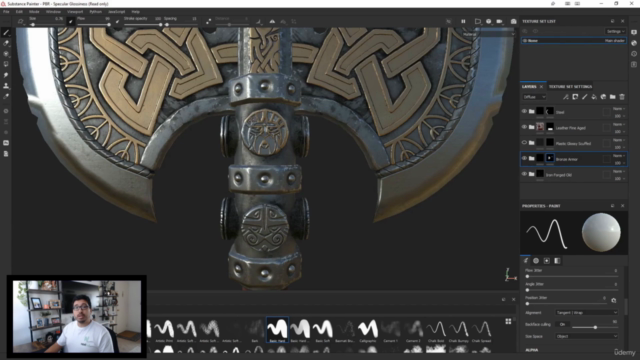Open blend mode dropdown for Bronze Armor layer
The image size is (640, 360).
pyautogui.click(x=619, y=156)
